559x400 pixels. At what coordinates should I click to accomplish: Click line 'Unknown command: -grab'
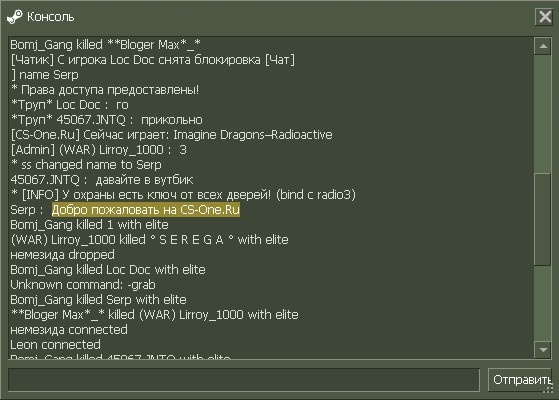tap(83, 284)
